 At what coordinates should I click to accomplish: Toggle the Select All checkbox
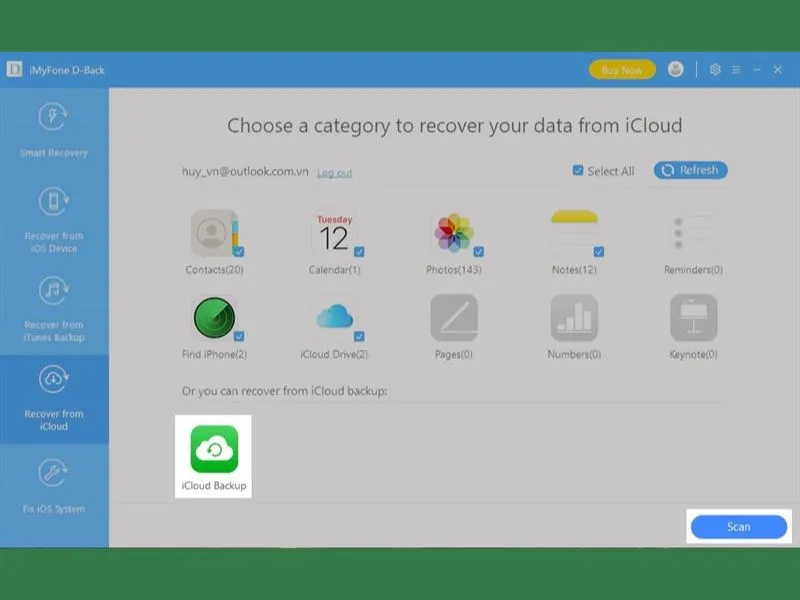(578, 170)
